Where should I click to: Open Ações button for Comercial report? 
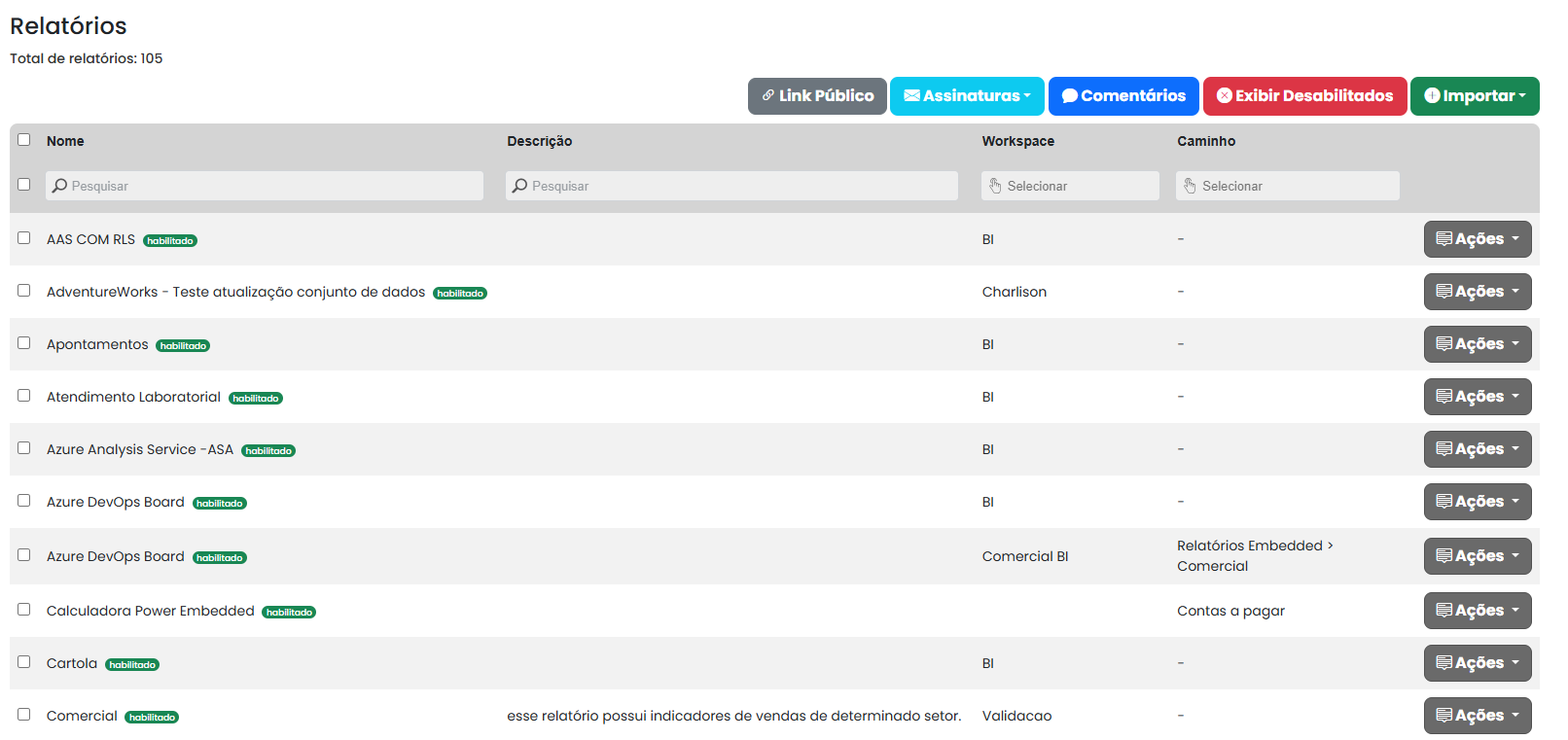1477,716
